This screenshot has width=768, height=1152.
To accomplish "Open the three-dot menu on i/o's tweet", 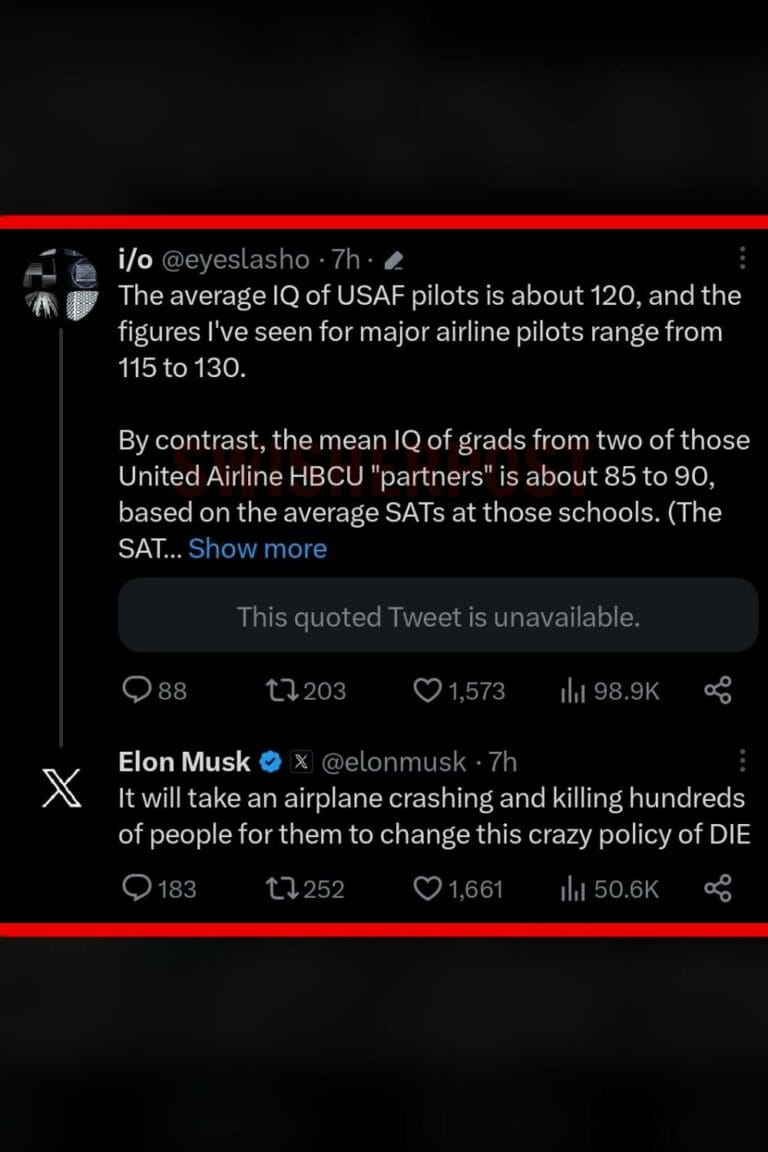I will tap(742, 259).
